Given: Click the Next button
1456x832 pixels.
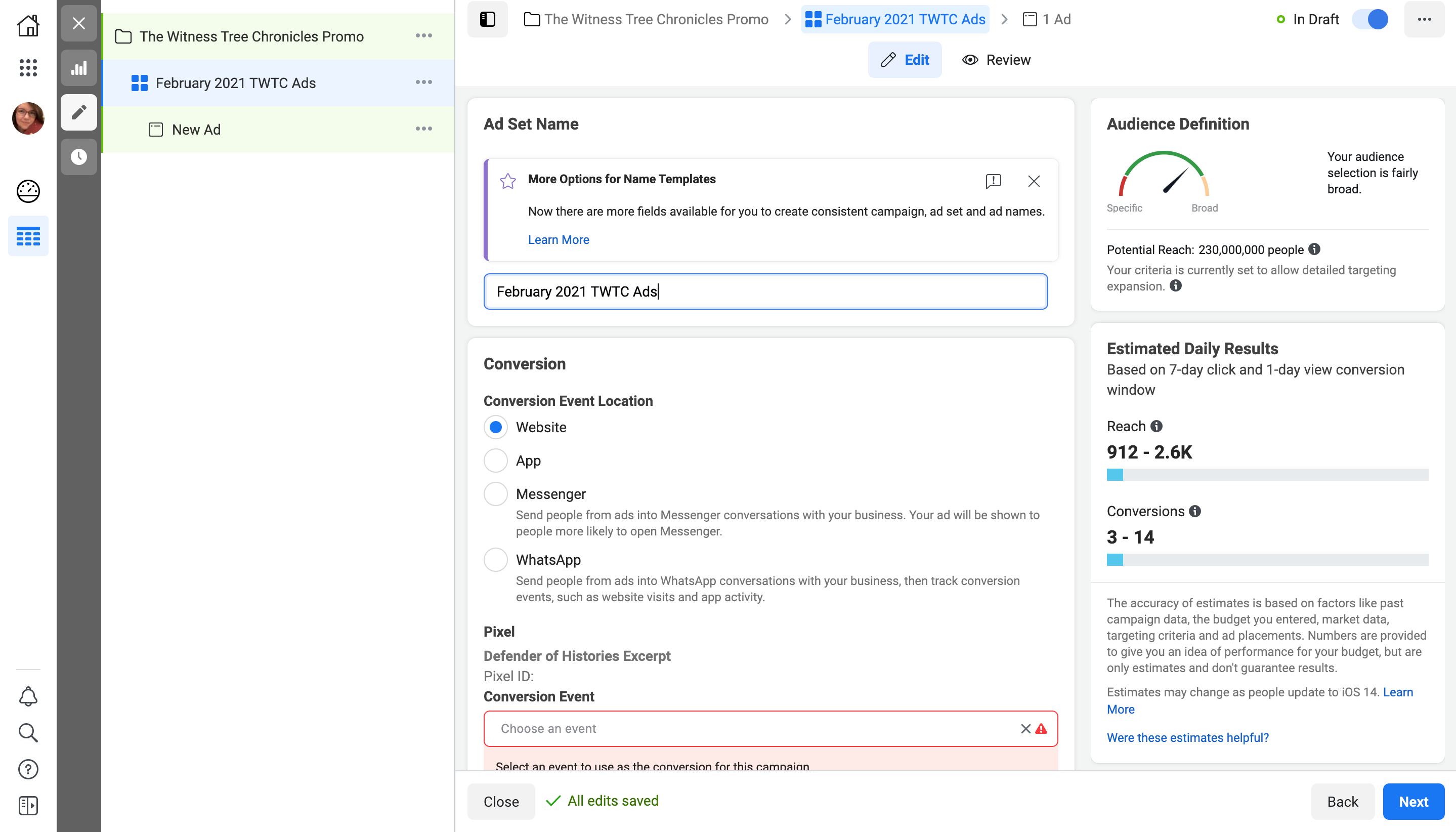Looking at the screenshot, I should pos(1413,801).
